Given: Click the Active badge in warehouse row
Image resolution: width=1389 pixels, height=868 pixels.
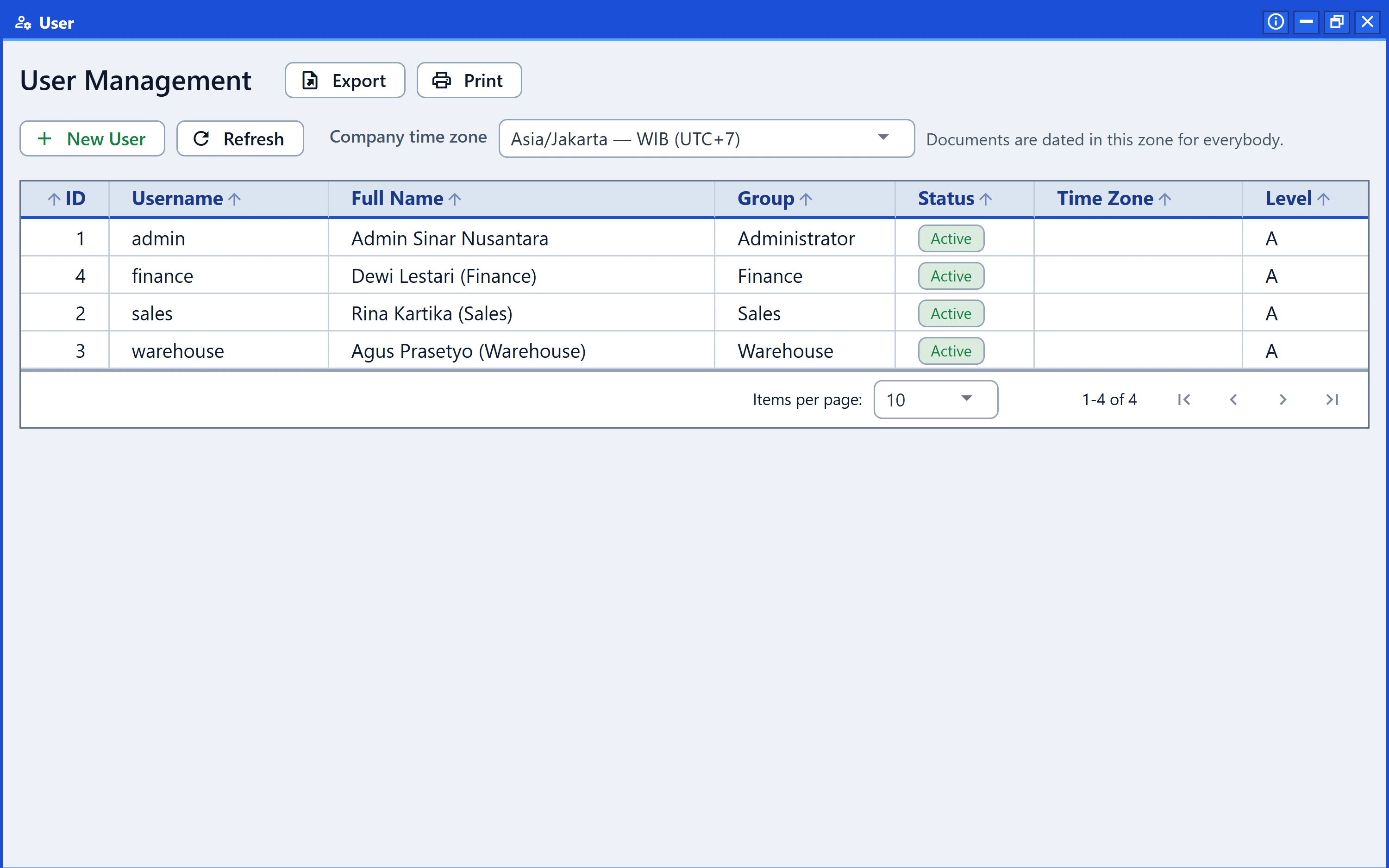Looking at the screenshot, I should pyautogui.click(x=951, y=351).
